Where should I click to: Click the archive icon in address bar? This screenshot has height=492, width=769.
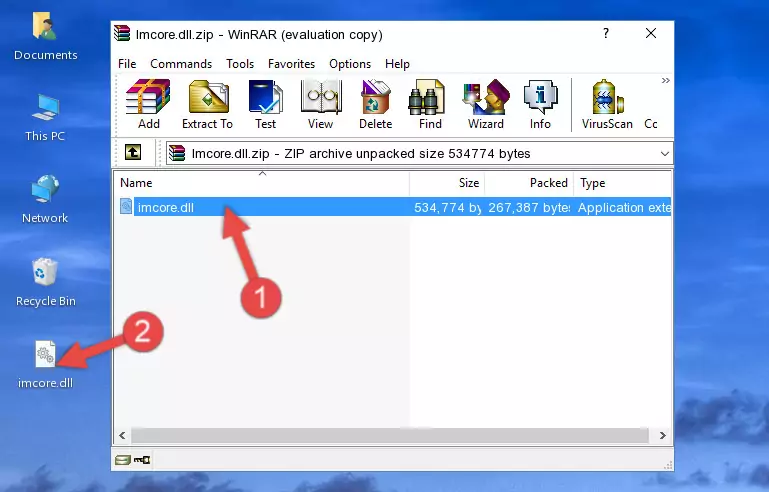coord(177,153)
